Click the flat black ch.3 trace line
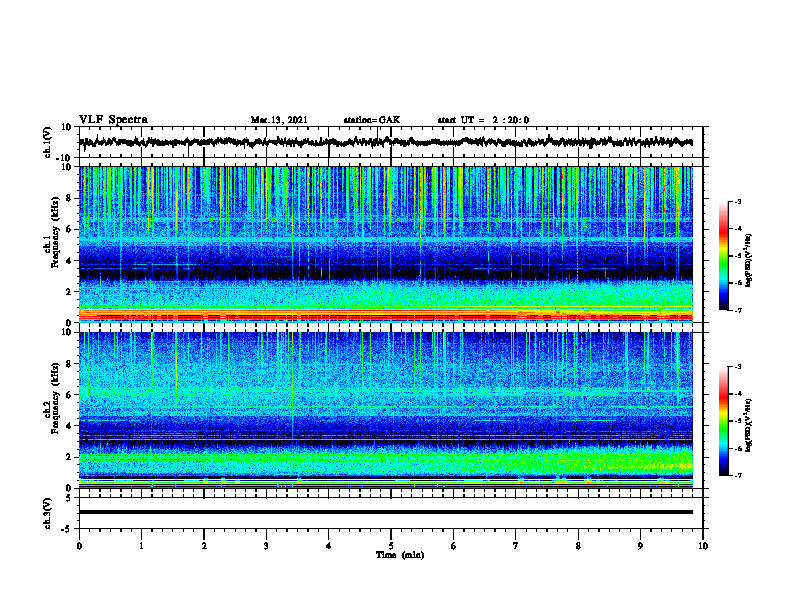The height and width of the screenshot is (612, 792). click(386, 512)
